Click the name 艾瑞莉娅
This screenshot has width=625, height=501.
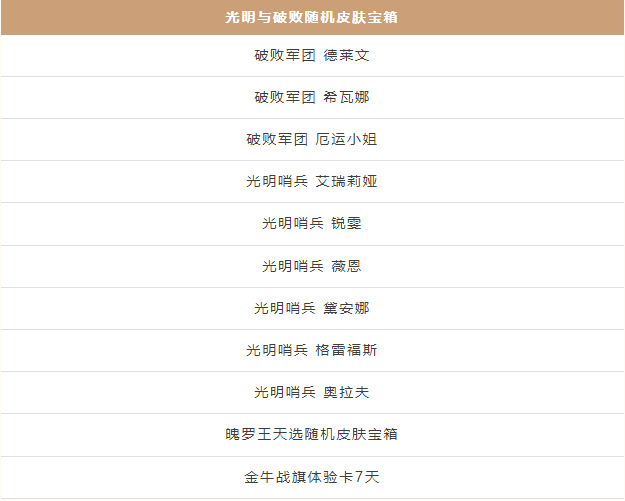click(x=346, y=181)
